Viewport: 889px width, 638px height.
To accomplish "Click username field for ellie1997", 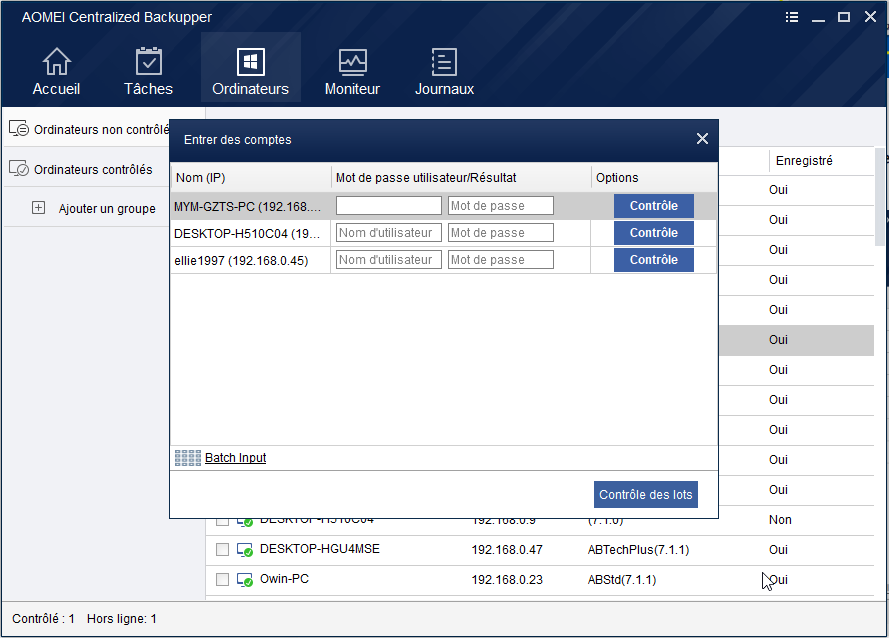I will tap(388, 260).
